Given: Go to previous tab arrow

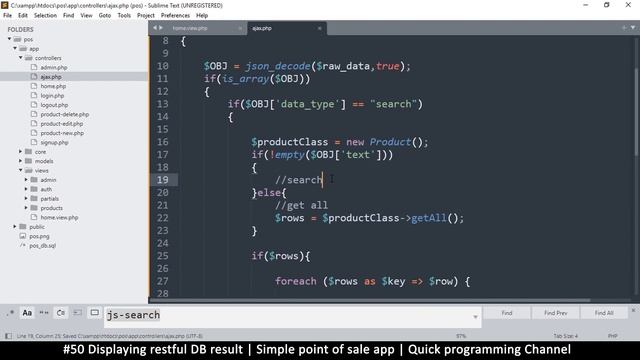Looking at the screenshot, I should [x=155, y=28].
